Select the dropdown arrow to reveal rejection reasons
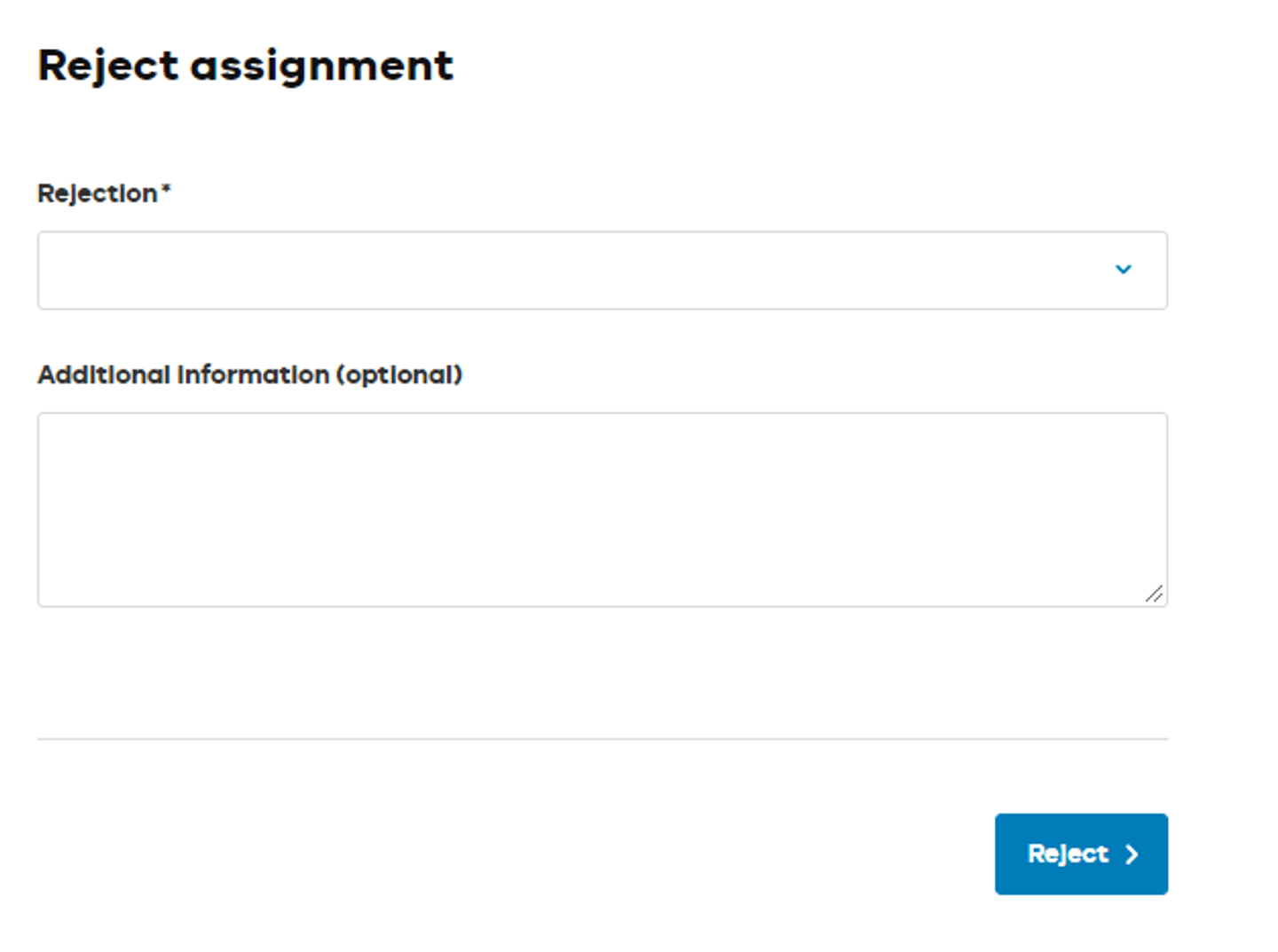Image resolution: width=1278 pixels, height=952 pixels. (x=1124, y=270)
